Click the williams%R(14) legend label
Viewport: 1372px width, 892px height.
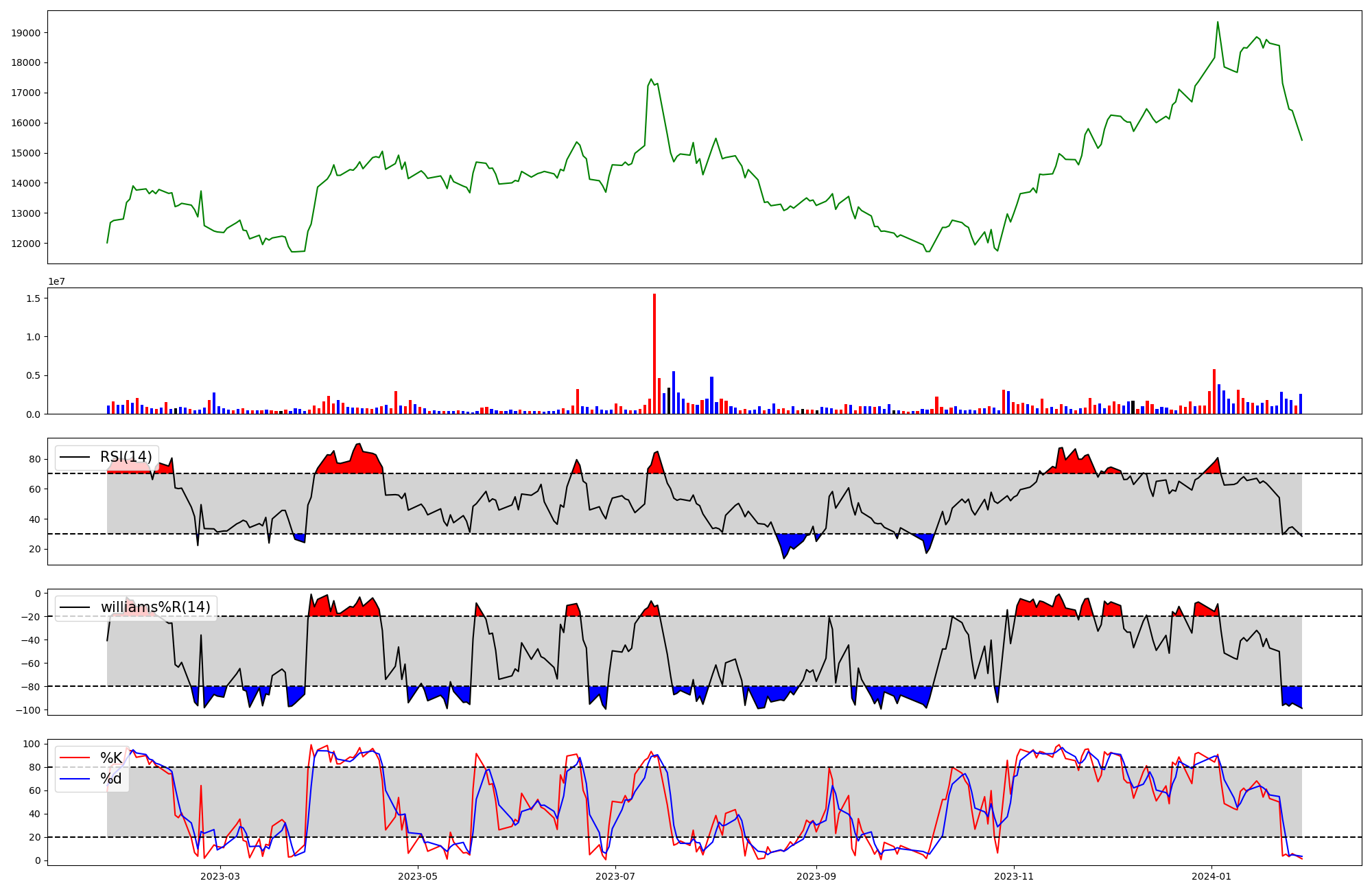(155, 607)
